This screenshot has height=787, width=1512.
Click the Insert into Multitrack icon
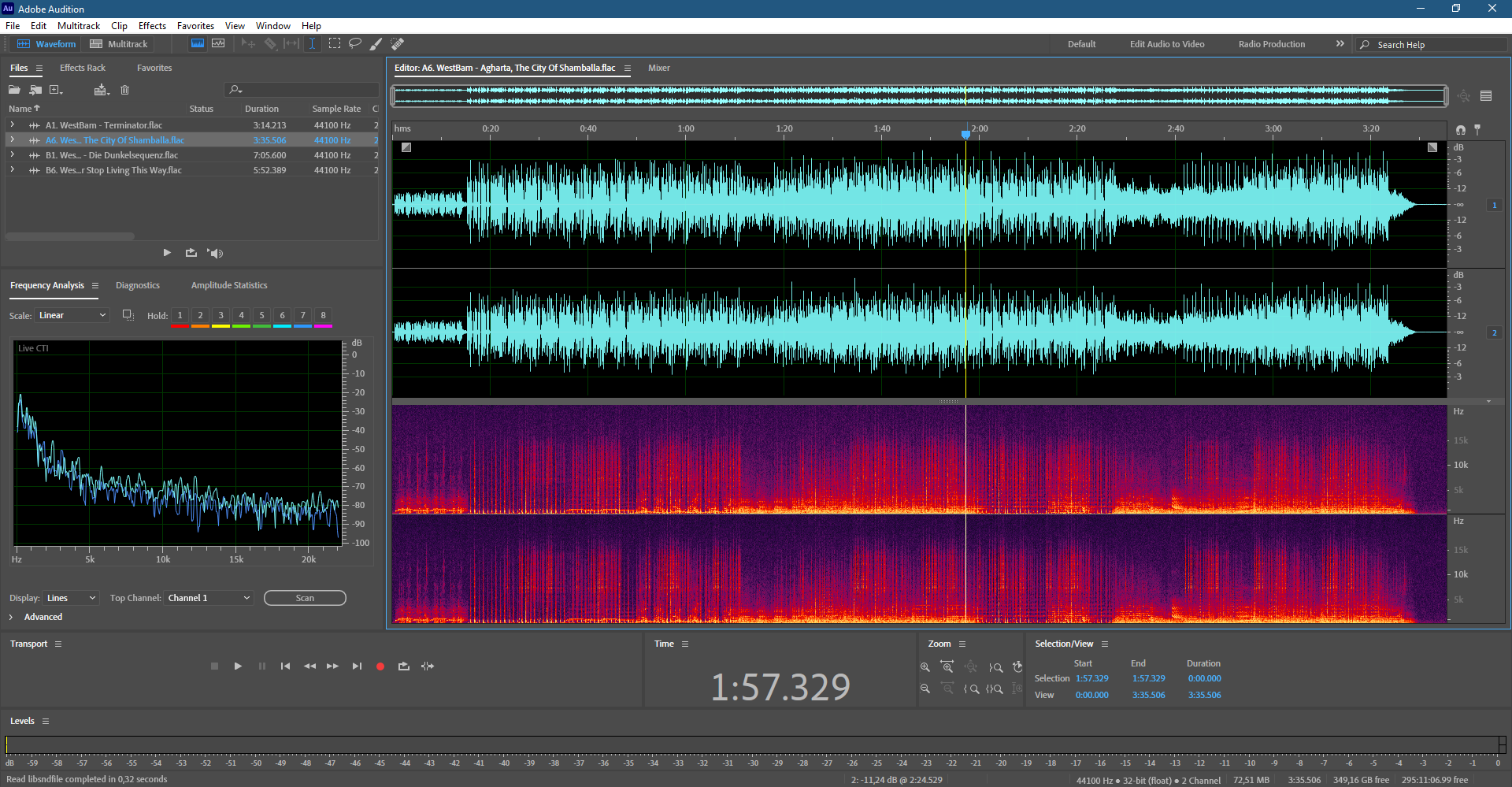tap(101, 90)
